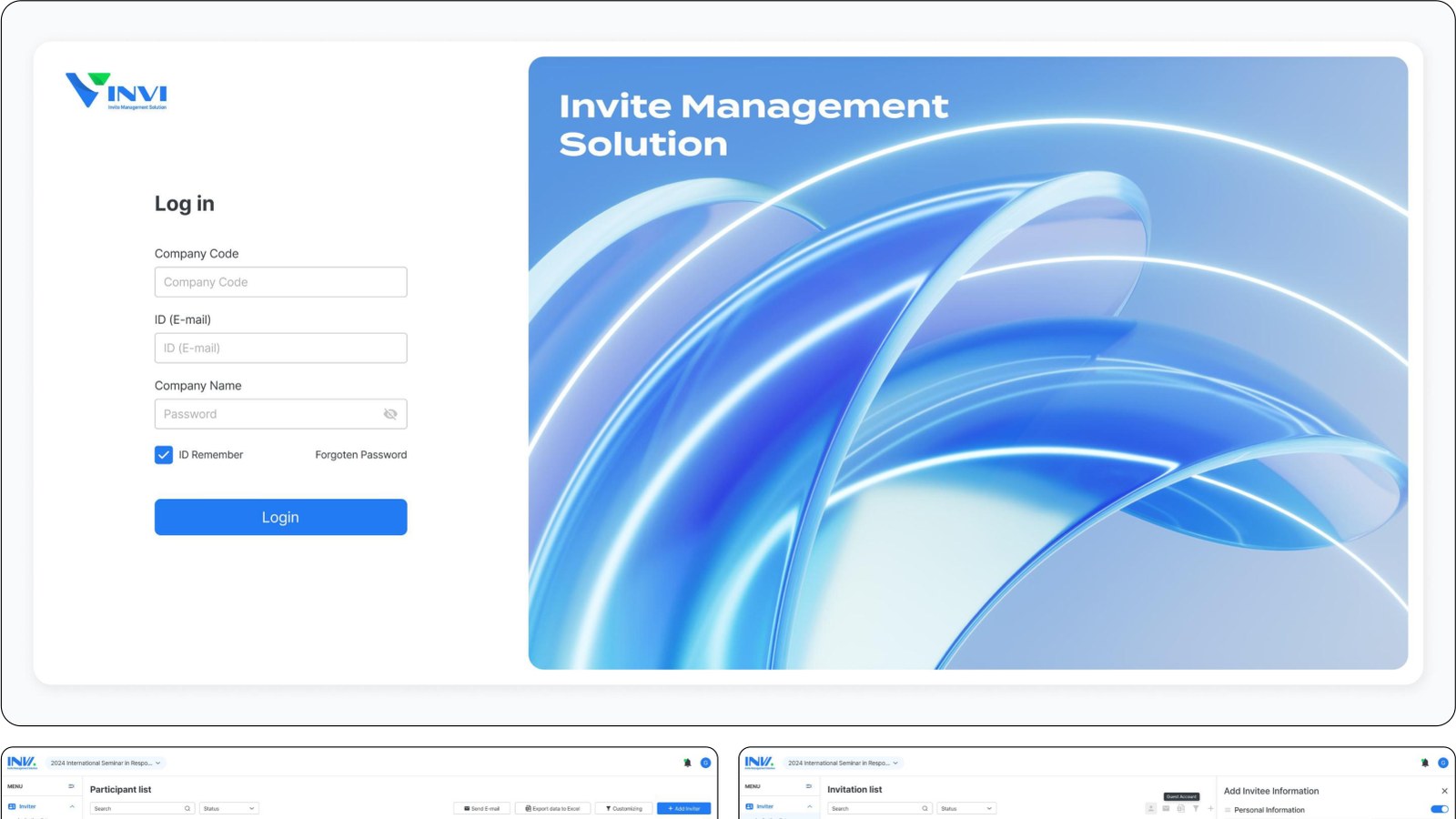Click funnel filter icon in Invitation list toolbar

(x=1196, y=808)
